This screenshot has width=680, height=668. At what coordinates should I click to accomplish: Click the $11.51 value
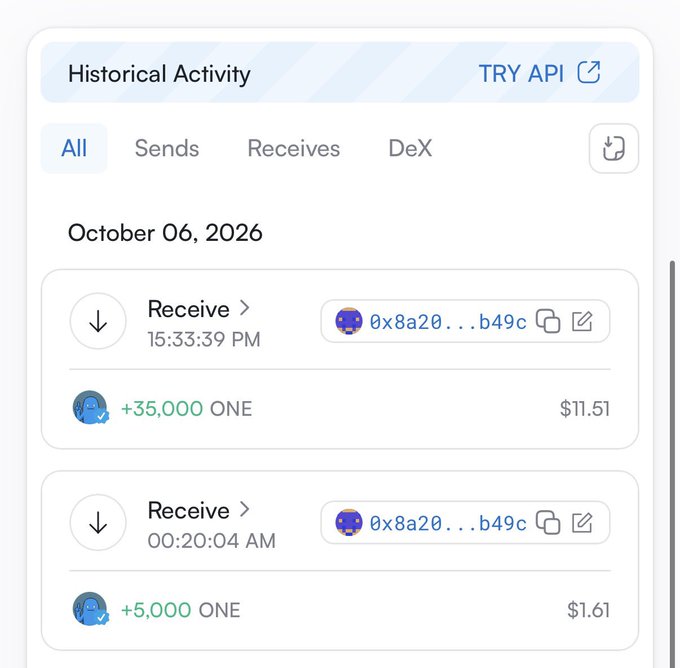pos(585,409)
